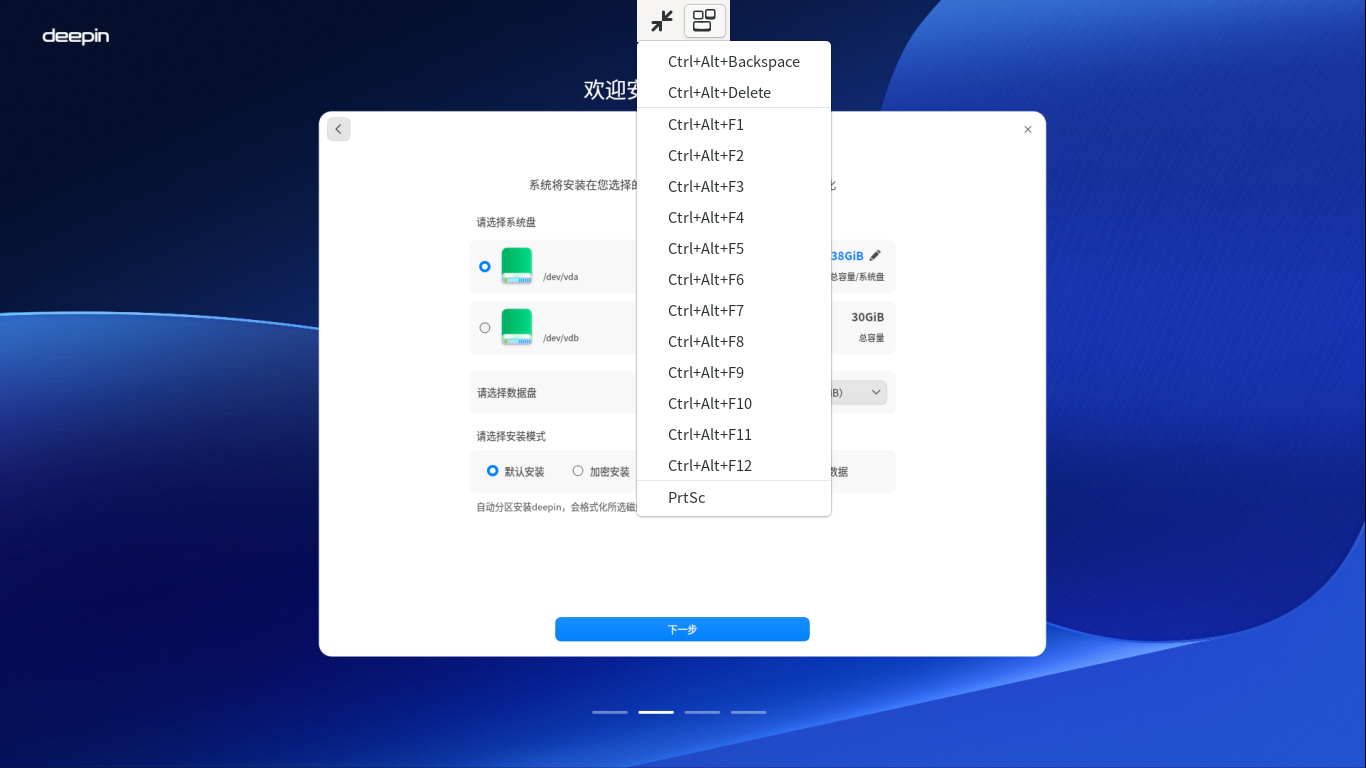This screenshot has width=1366, height=768.
Task: Click the 请选择数据盘 label text
Action: coord(506,393)
